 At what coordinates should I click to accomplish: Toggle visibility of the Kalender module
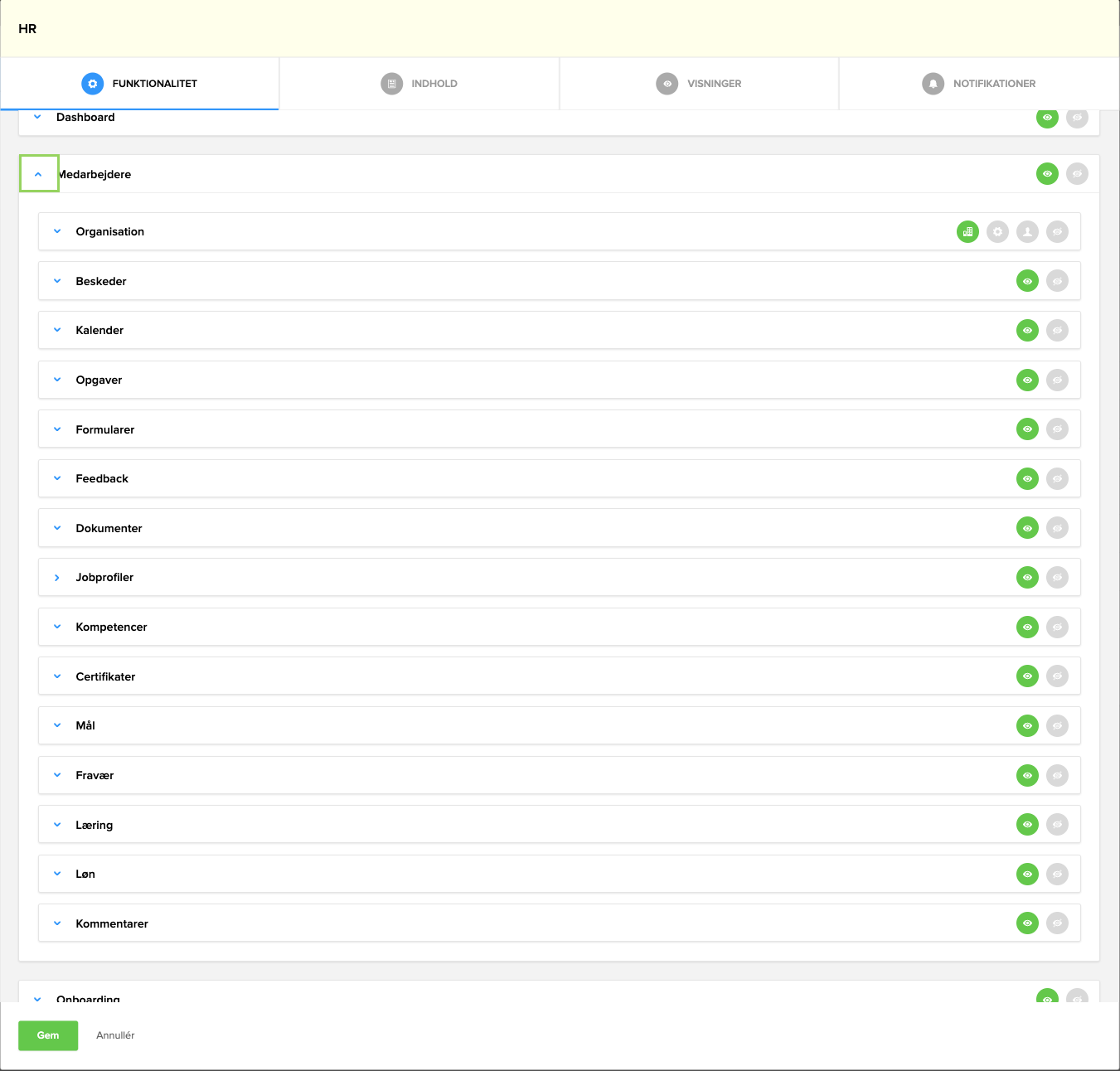(x=1027, y=330)
